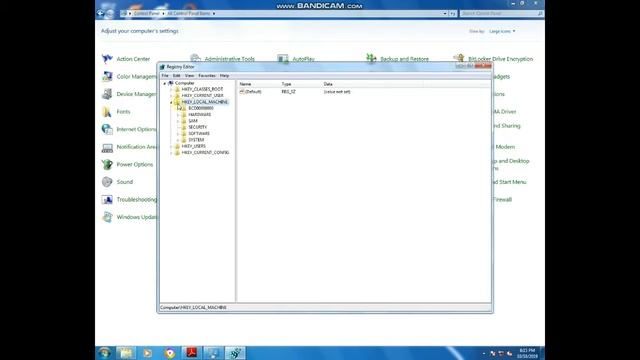Image resolution: width=640 pixels, height=360 pixels.
Task: Click the HKEY_LOCAL_MACHINE folder icon
Action: (177, 102)
